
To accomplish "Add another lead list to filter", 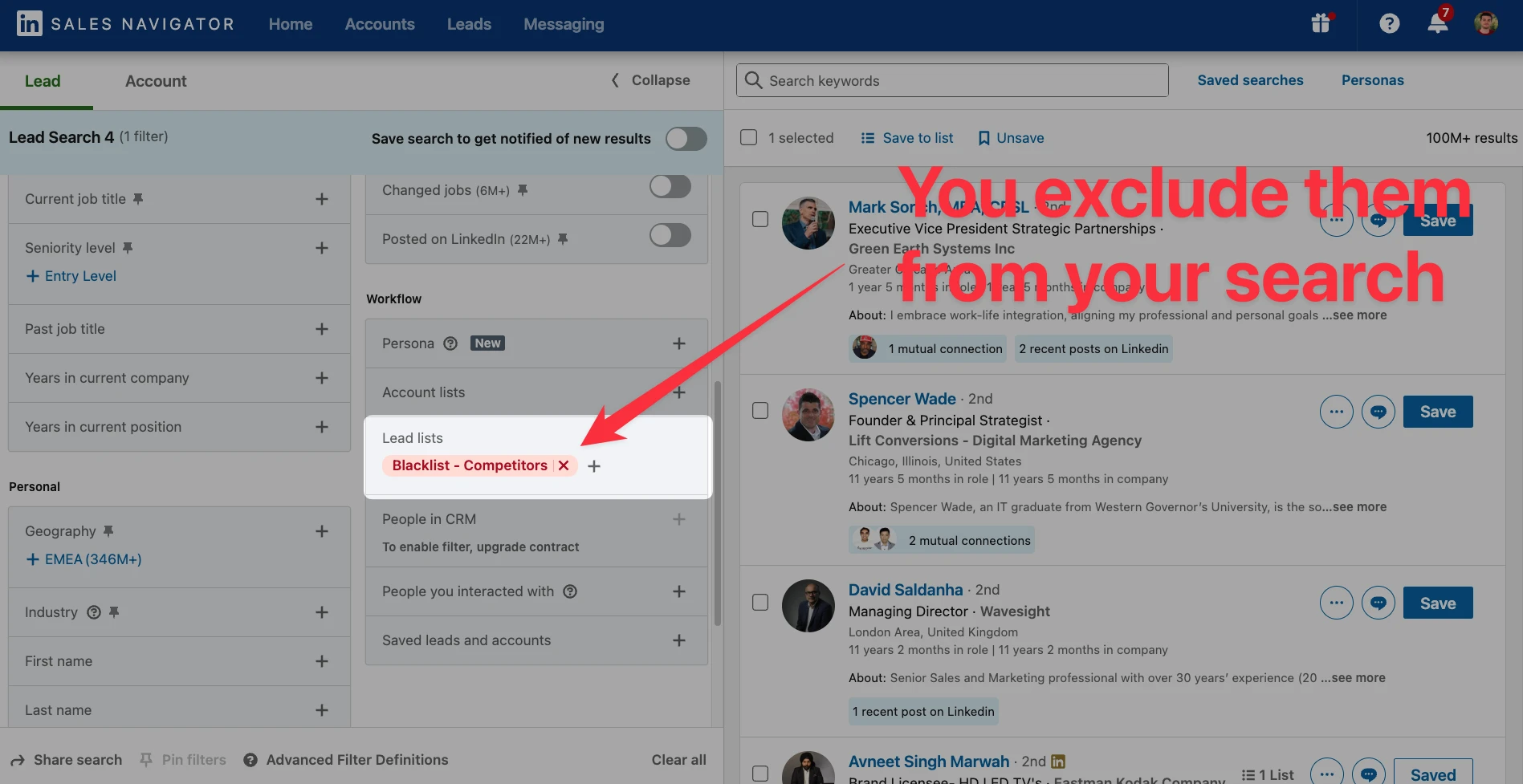I will (x=594, y=466).
